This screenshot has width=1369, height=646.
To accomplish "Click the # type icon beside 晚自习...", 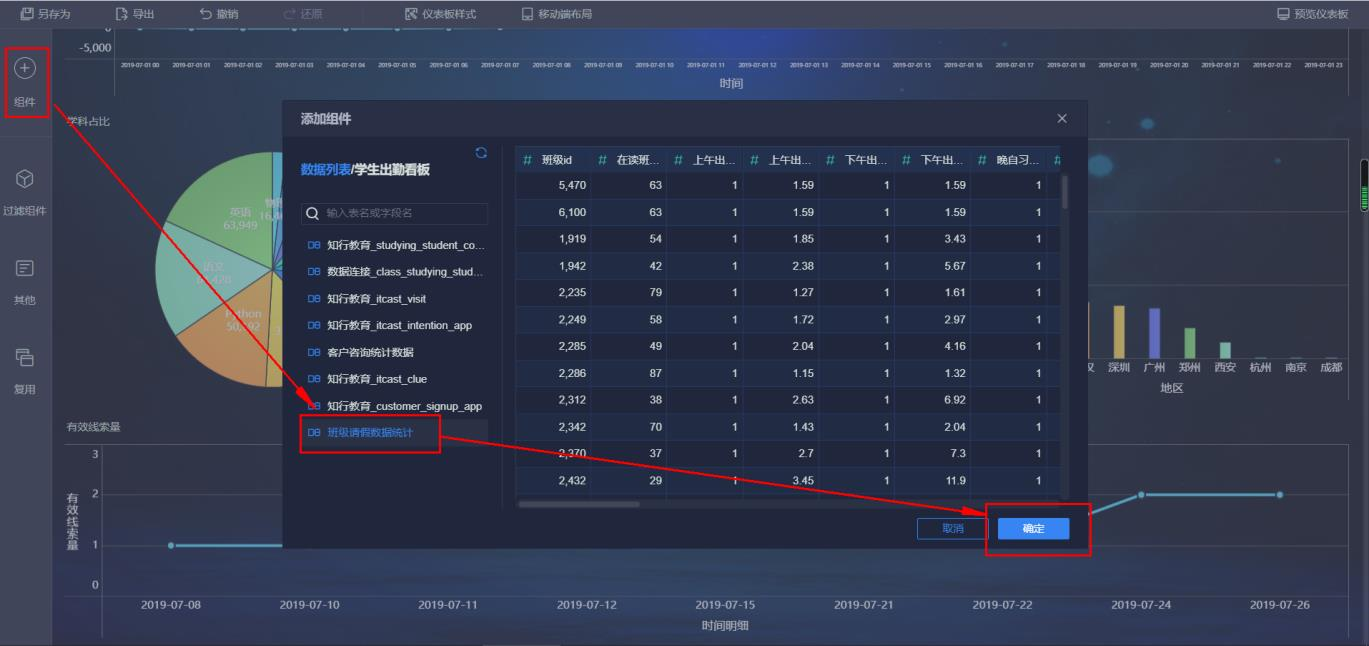I will click(x=983, y=160).
